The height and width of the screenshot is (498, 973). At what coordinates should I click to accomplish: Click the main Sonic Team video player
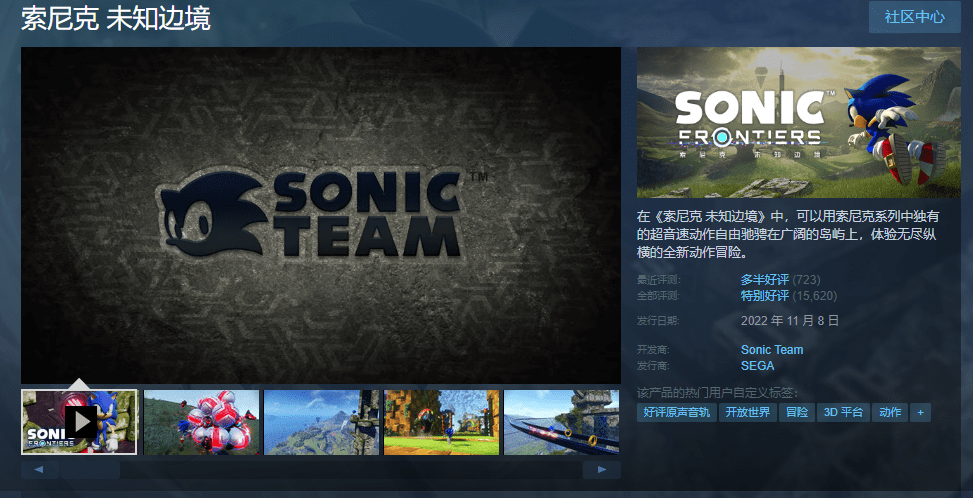pyautogui.click(x=321, y=215)
